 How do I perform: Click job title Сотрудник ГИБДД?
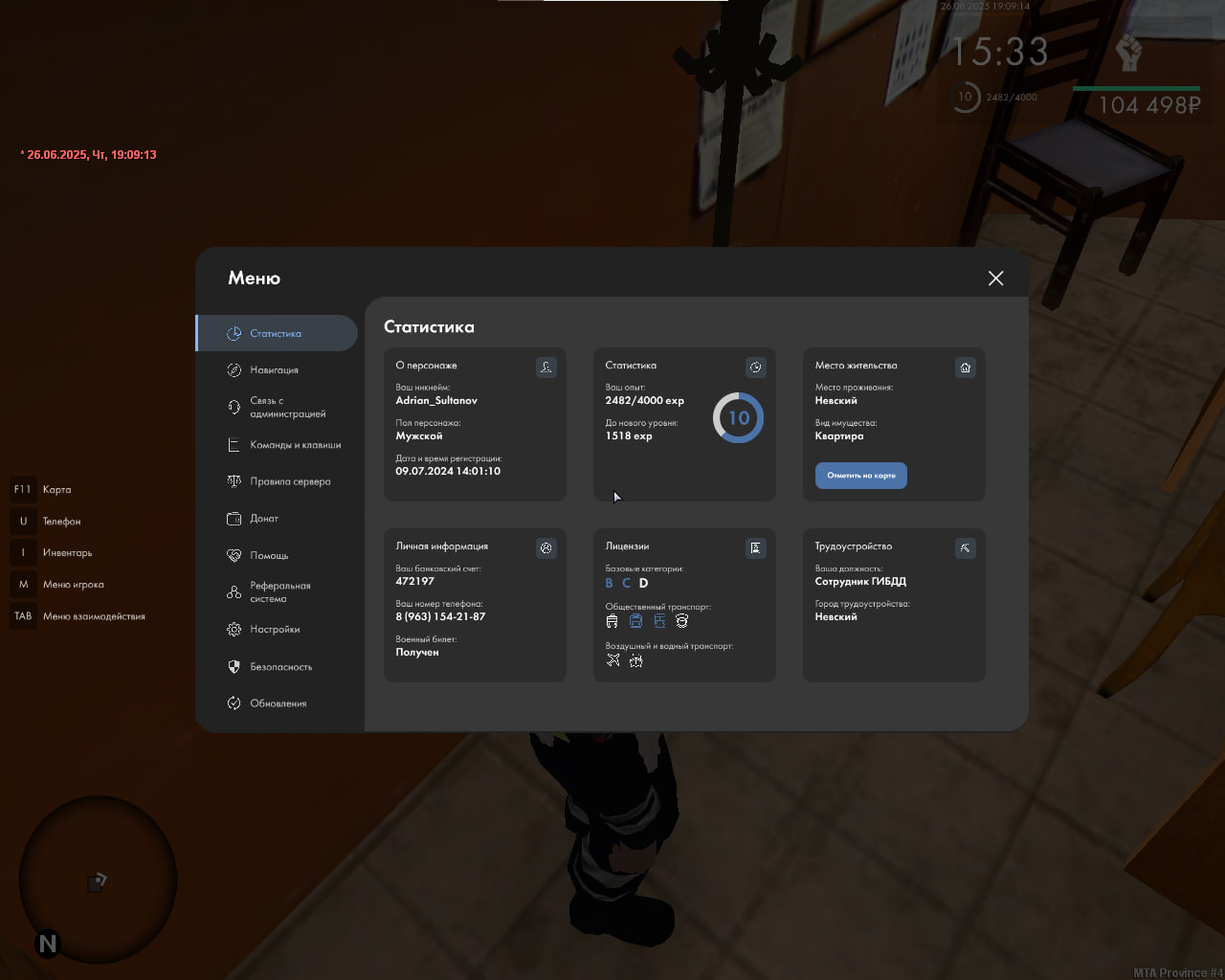pos(860,581)
